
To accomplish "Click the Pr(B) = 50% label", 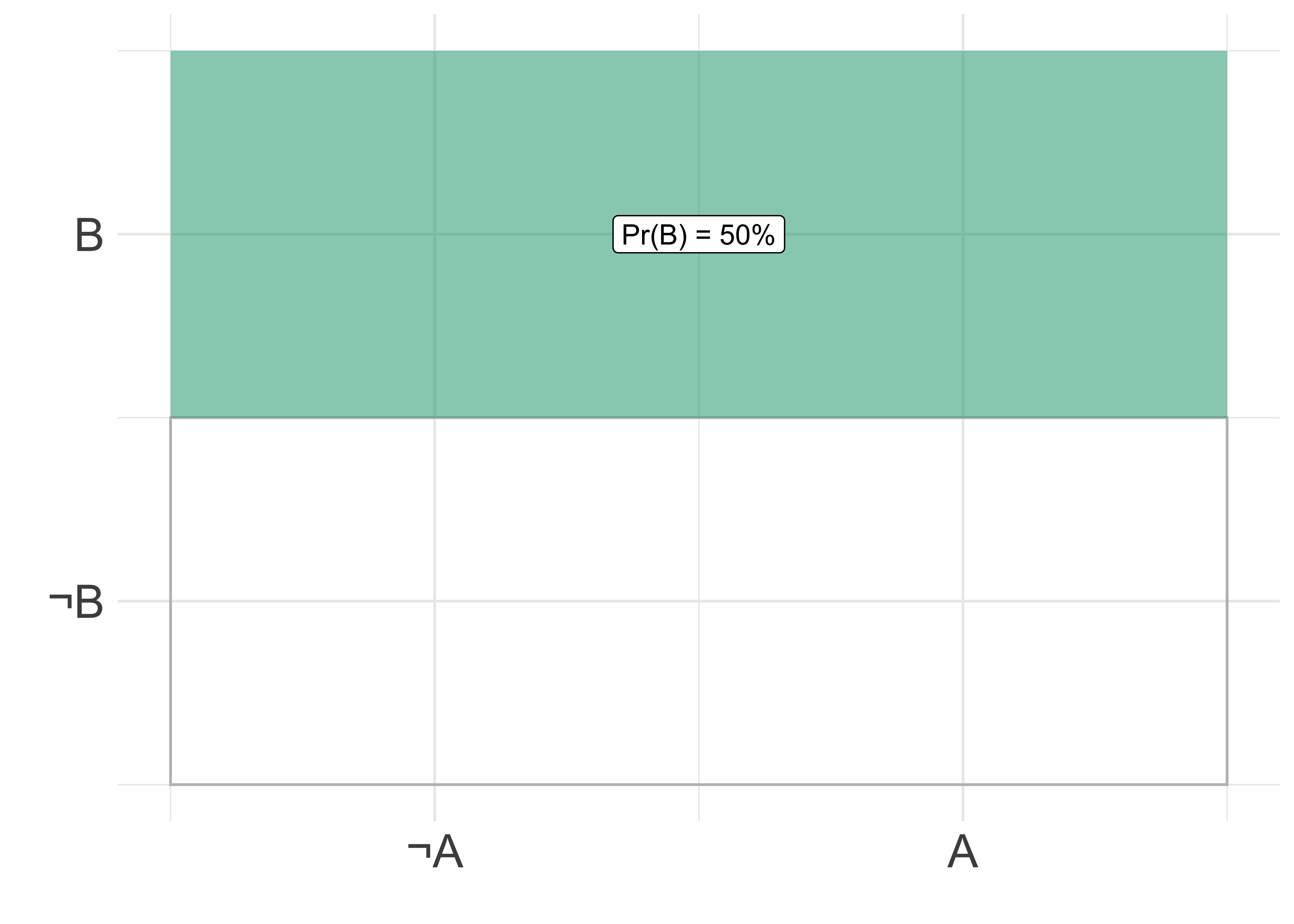I will point(698,234).
